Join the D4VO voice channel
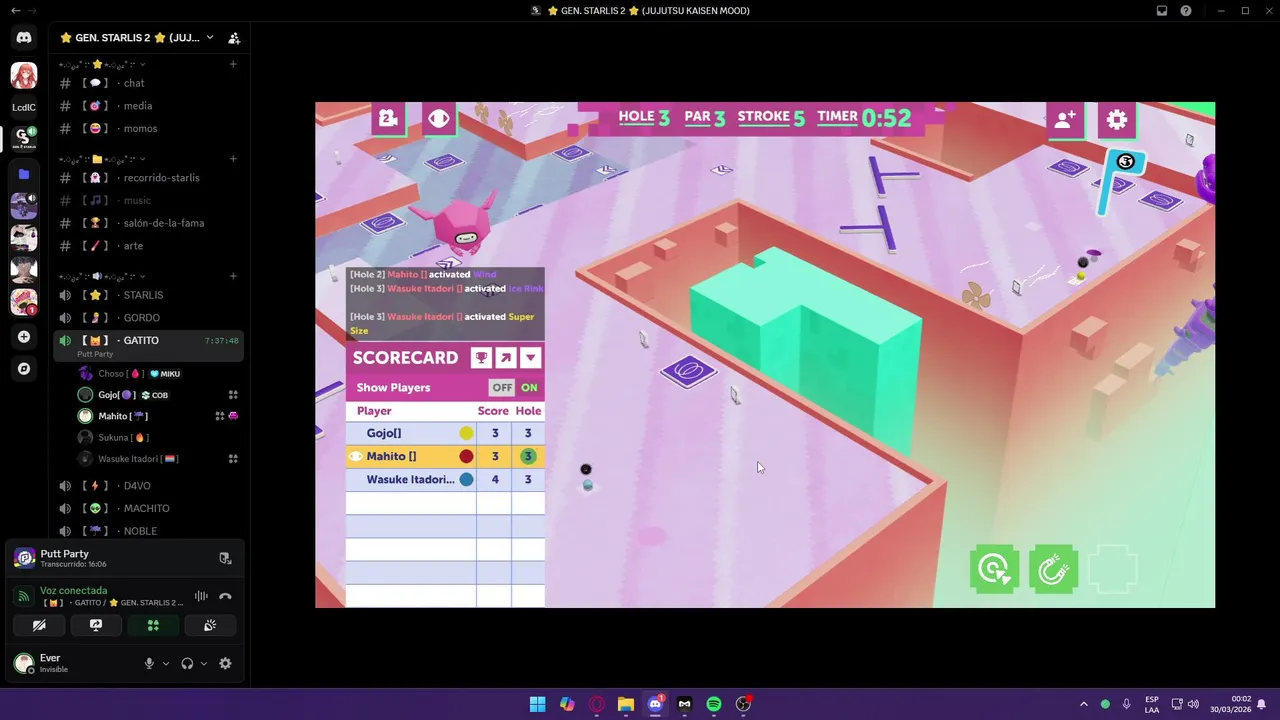Image resolution: width=1280 pixels, height=720 pixels. [x=150, y=486]
